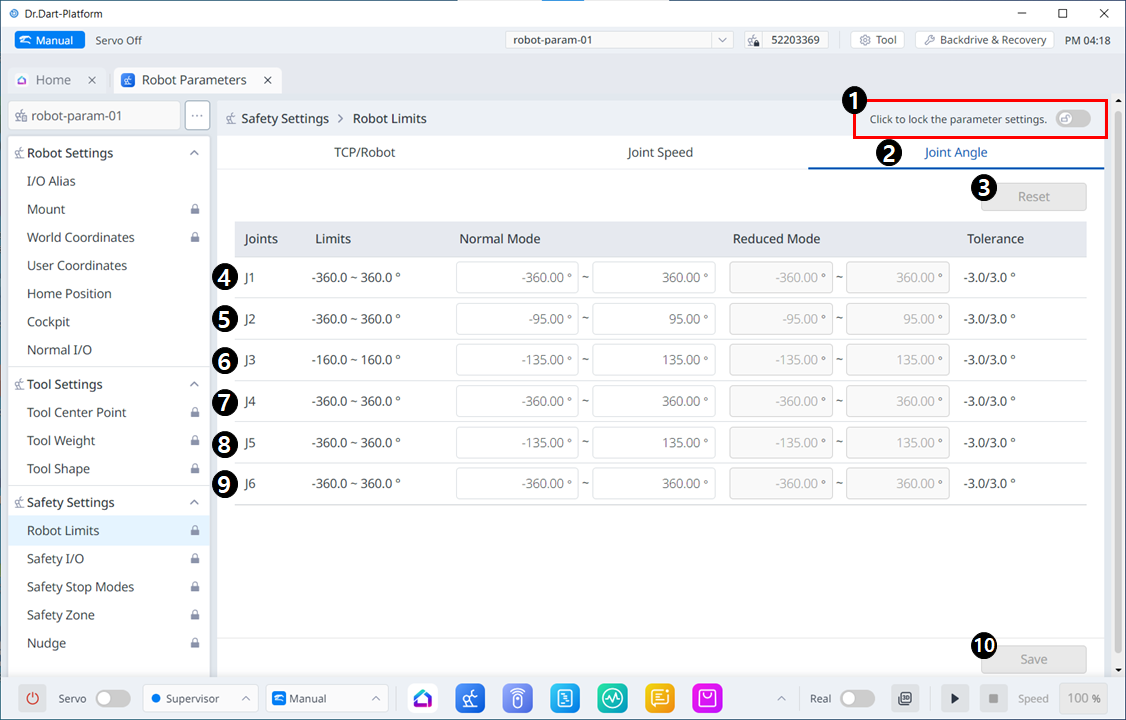Open the purple remote control module icon
This screenshot has width=1126, height=720.
pos(517,698)
